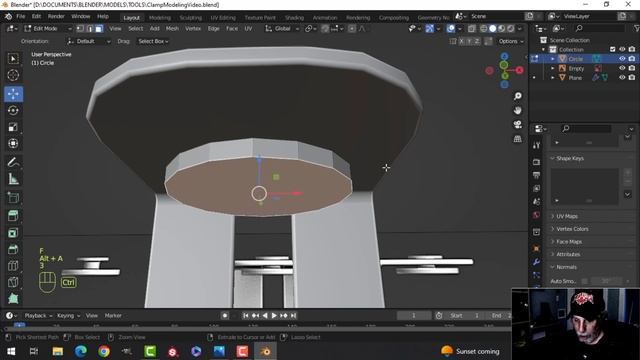Viewport: 640px width, 360px height.
Task: Click the red X axis gizmo ball
Action: (x=519, y=70)
